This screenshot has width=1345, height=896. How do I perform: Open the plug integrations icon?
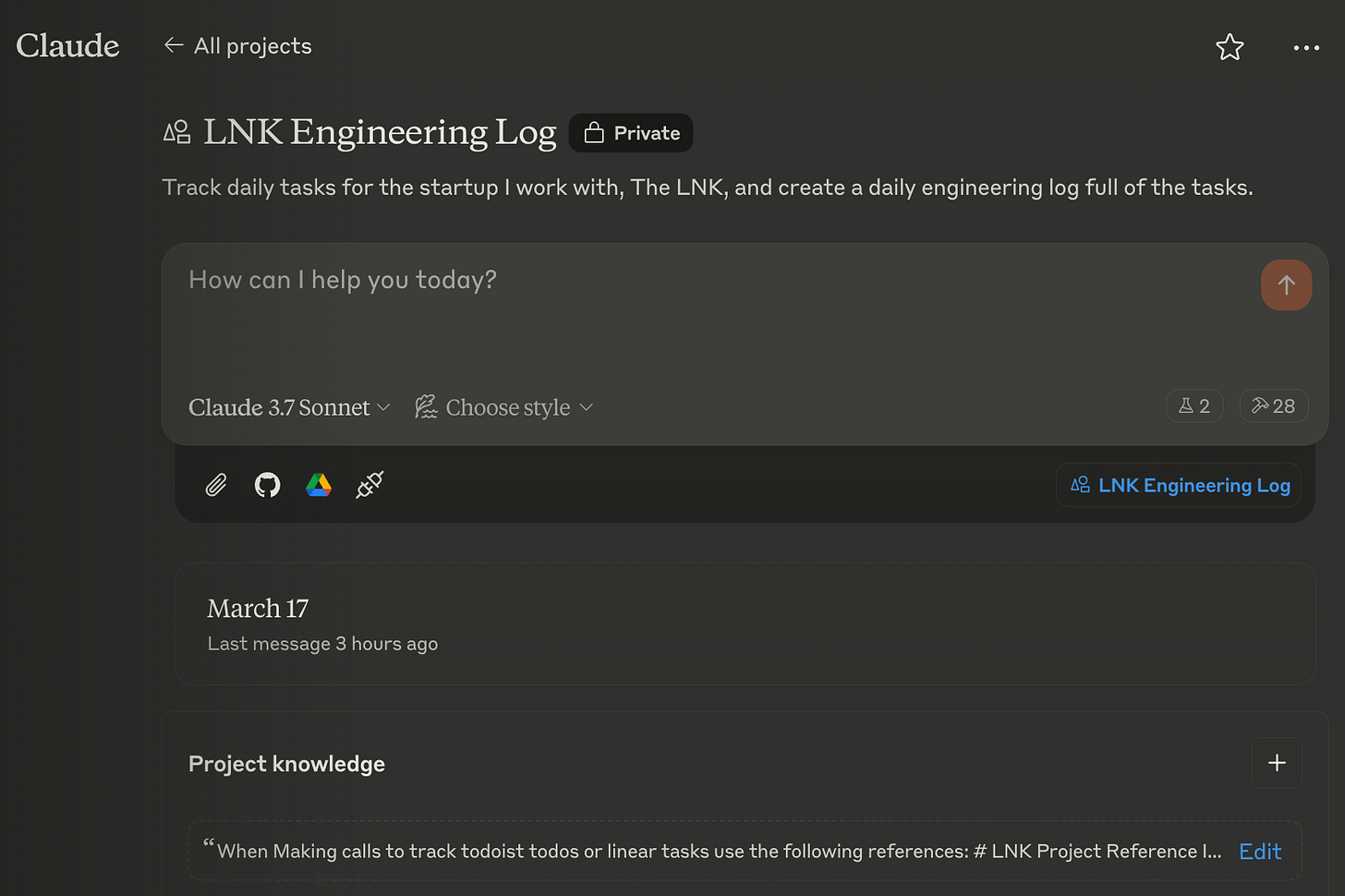pyautogui.click(x=370, y=485)
